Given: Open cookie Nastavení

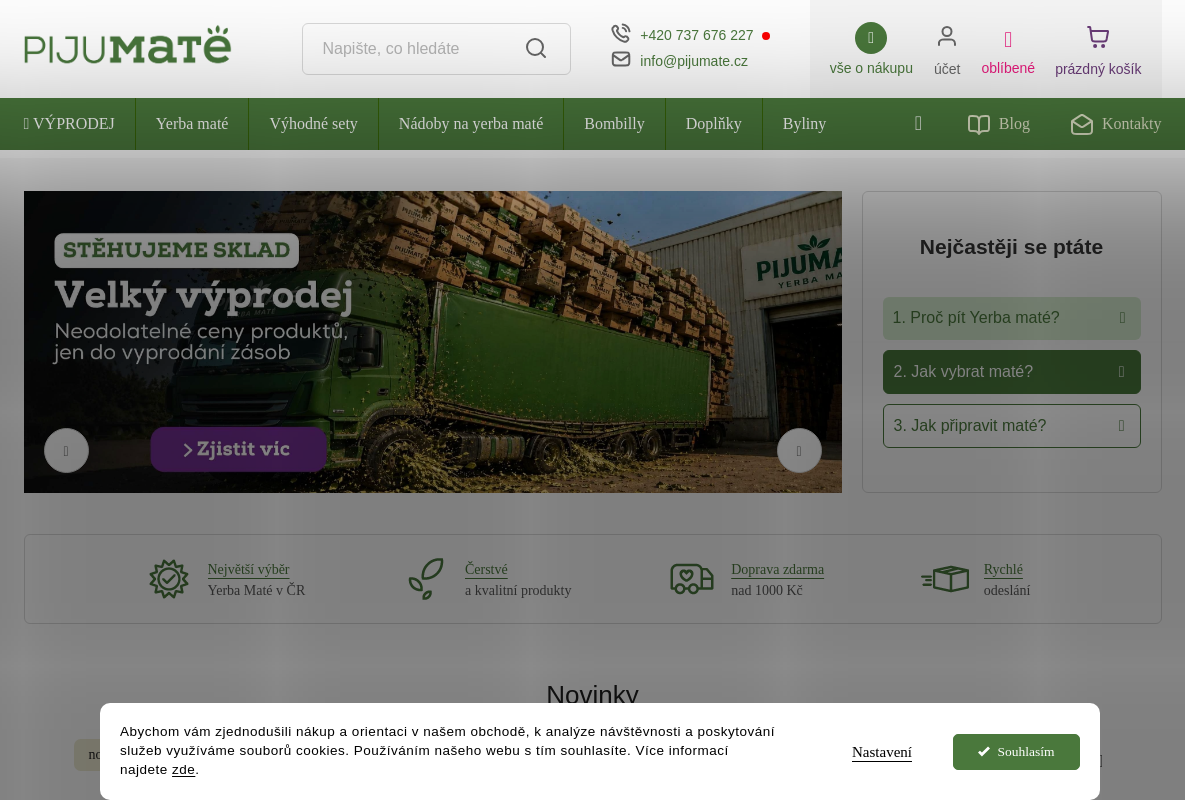Looking at the screenshot, I should click(882, 752).
